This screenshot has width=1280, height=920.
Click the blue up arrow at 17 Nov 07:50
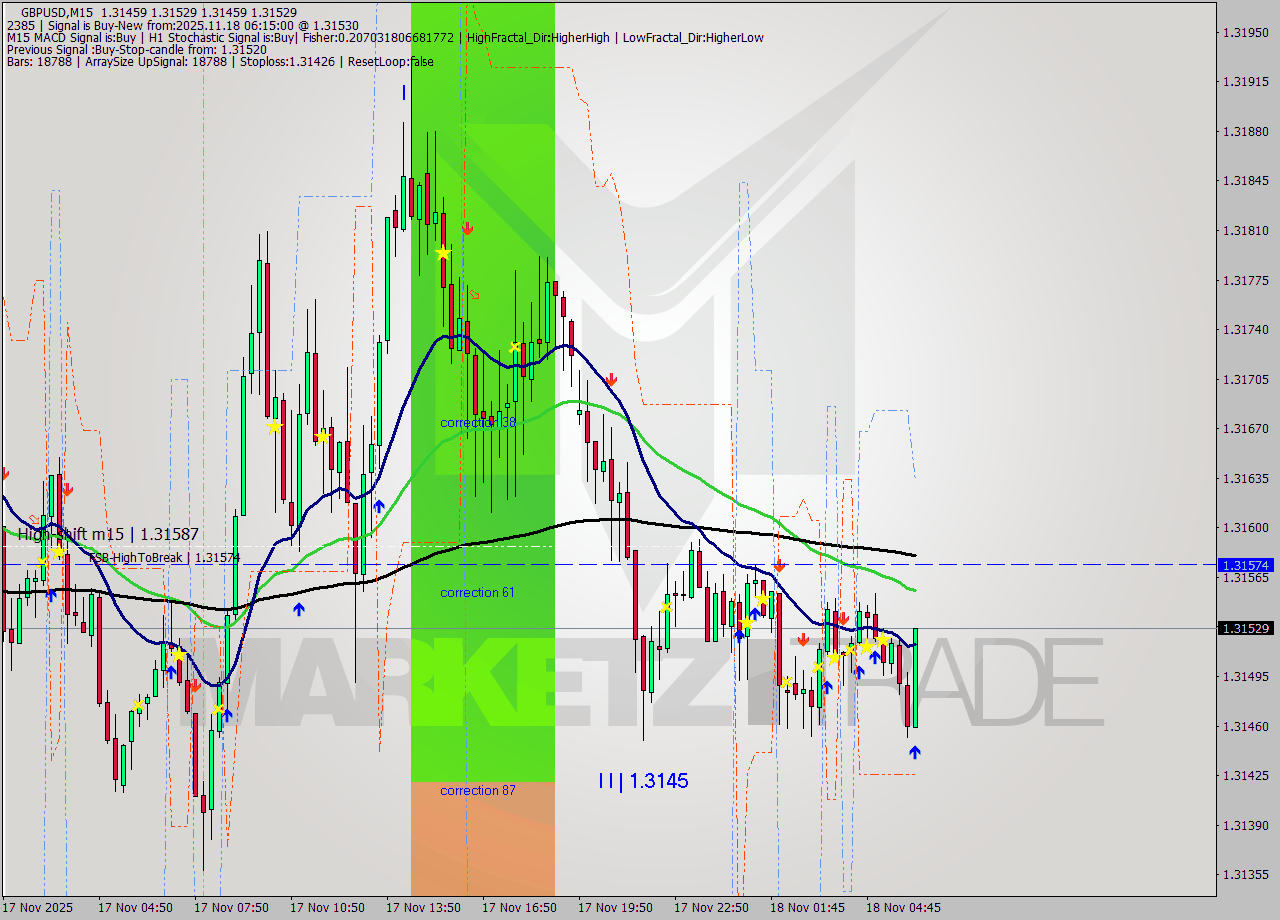pyautogui.click(x=228, y=714)
